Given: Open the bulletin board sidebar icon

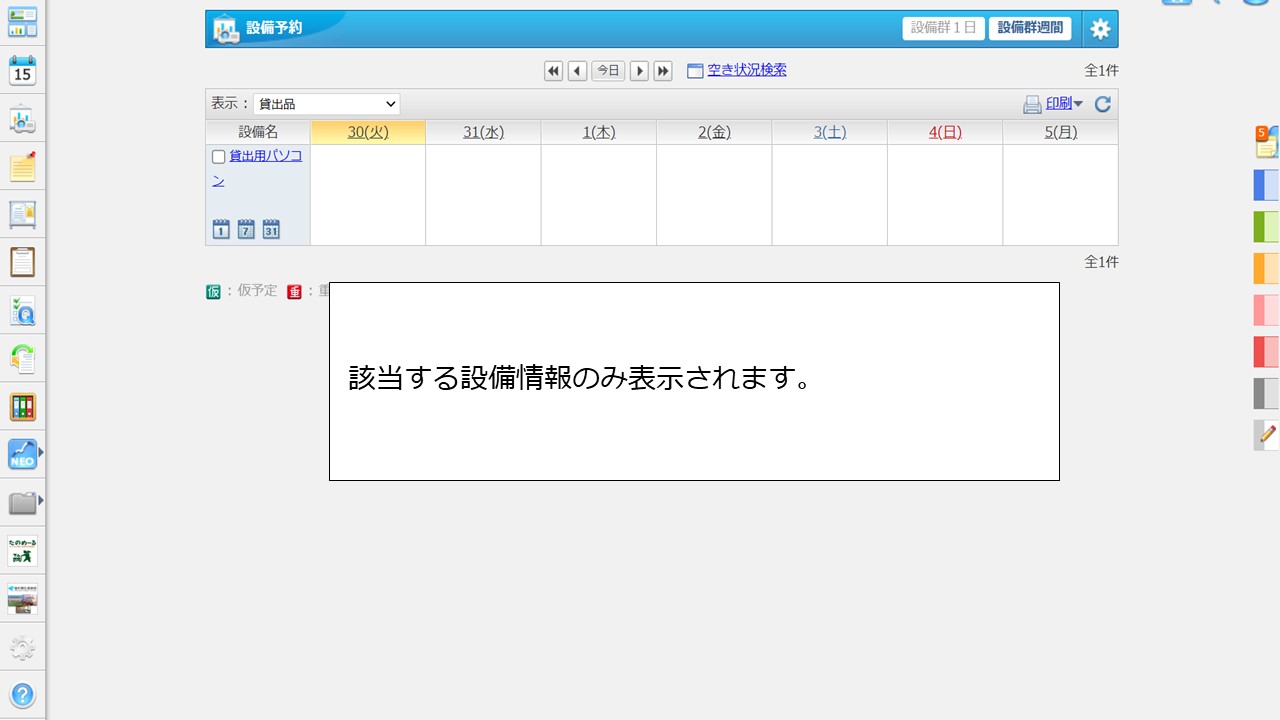Looking at the screenshot, I should (x=22, y=215).
